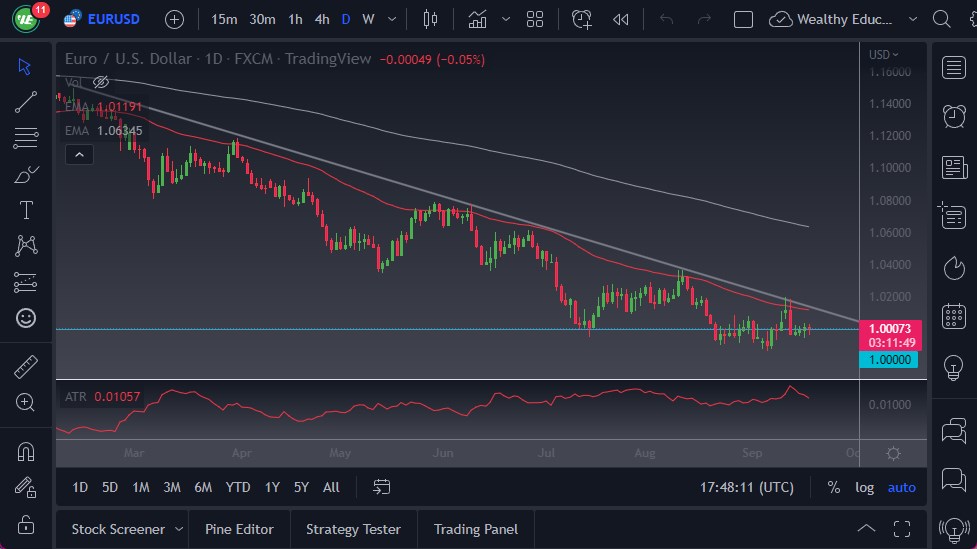Switch to the Pine Editor tab
The width and height of the screenshot is (977, 549).
coord(239,529)
